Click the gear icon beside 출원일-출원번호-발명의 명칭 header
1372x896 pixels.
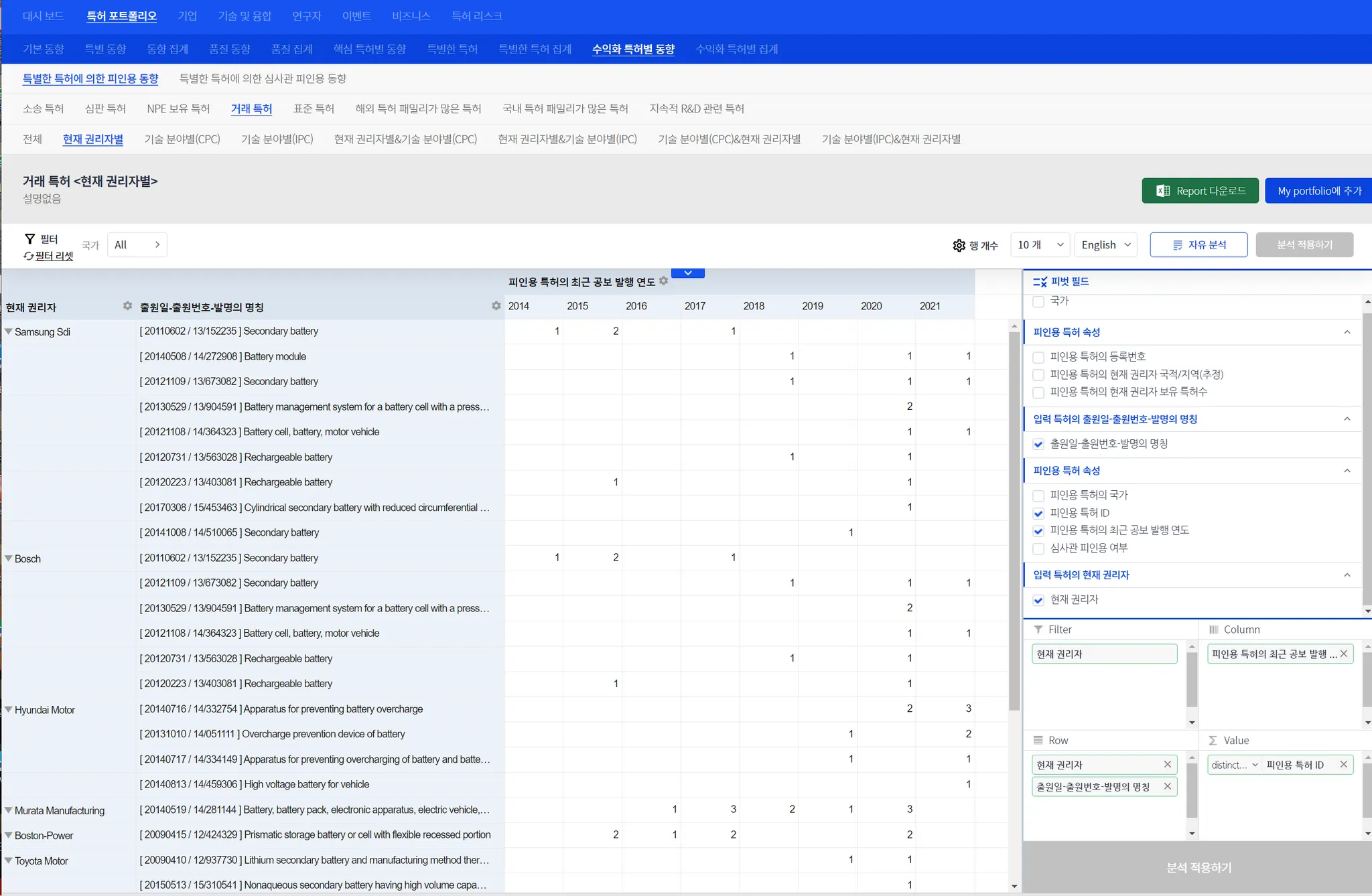496,306
